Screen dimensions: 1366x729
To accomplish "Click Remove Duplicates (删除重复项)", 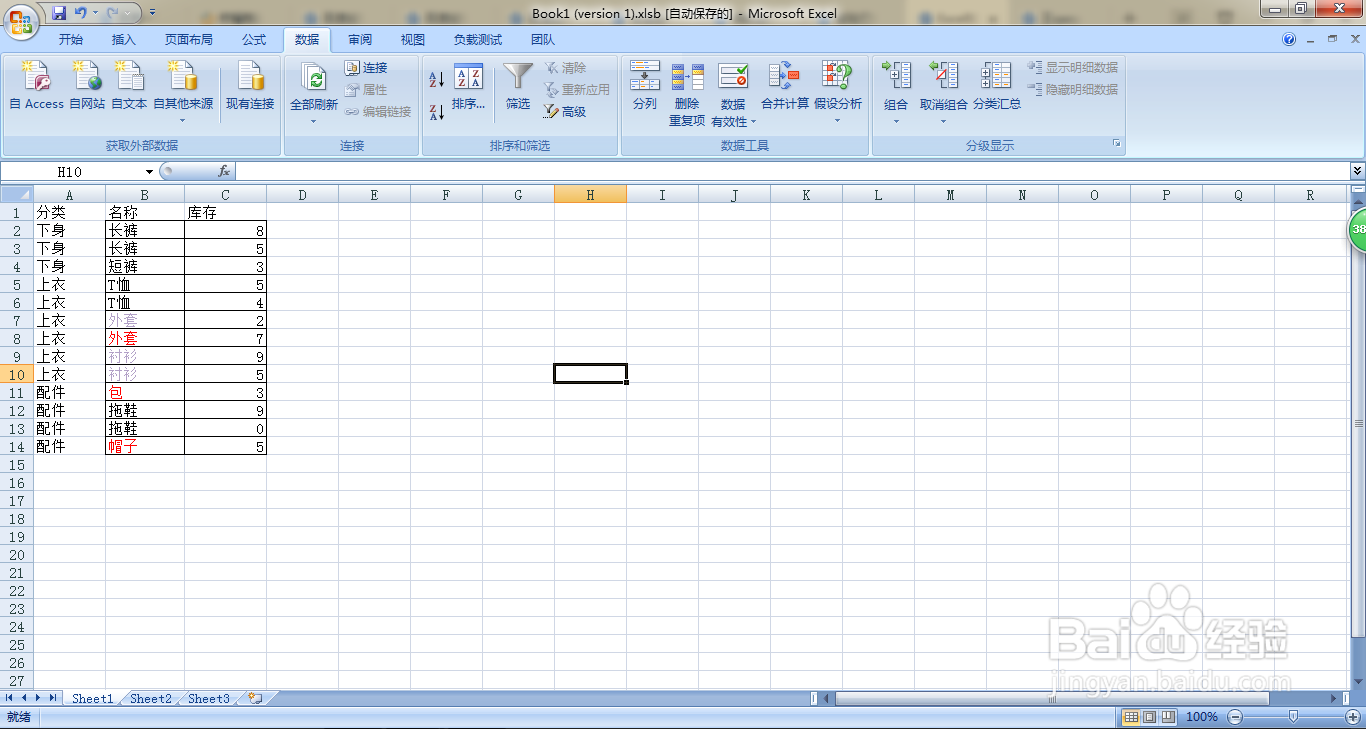I will point(687,94).
